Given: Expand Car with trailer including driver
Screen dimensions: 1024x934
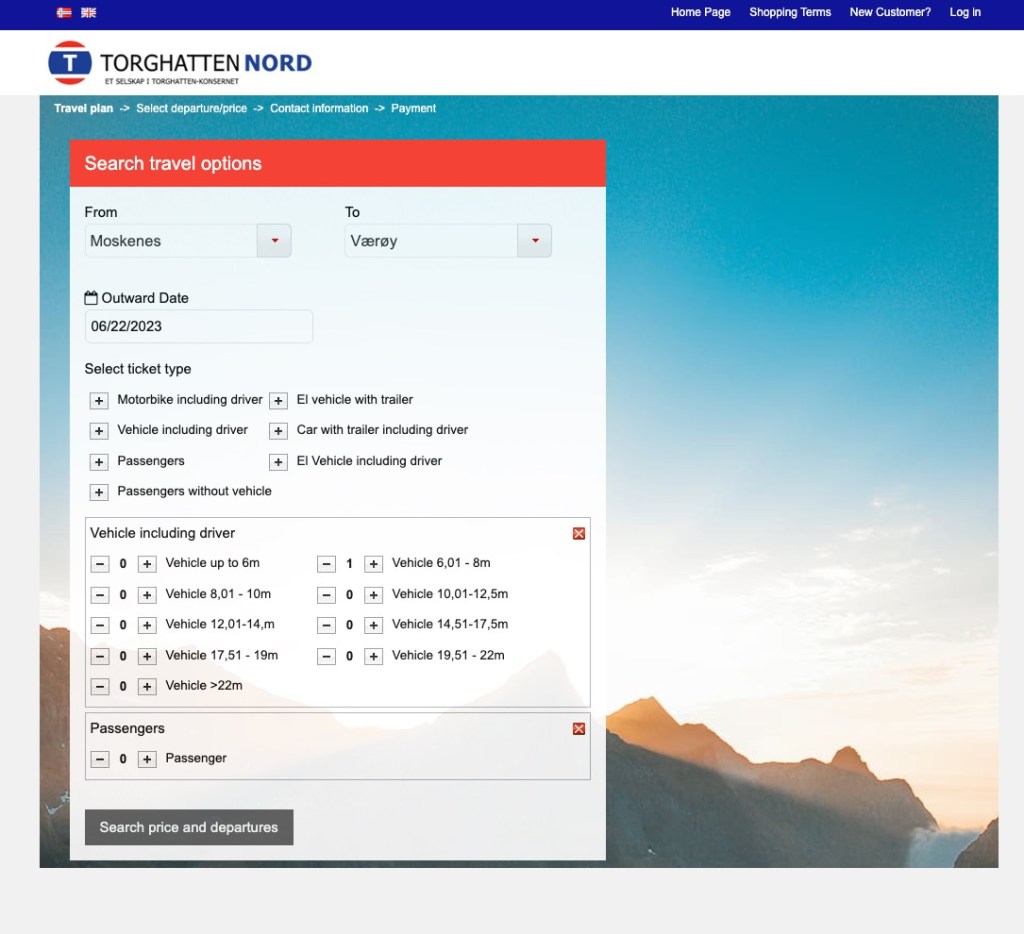Looking at the screenshot, I should click(279, 431).
